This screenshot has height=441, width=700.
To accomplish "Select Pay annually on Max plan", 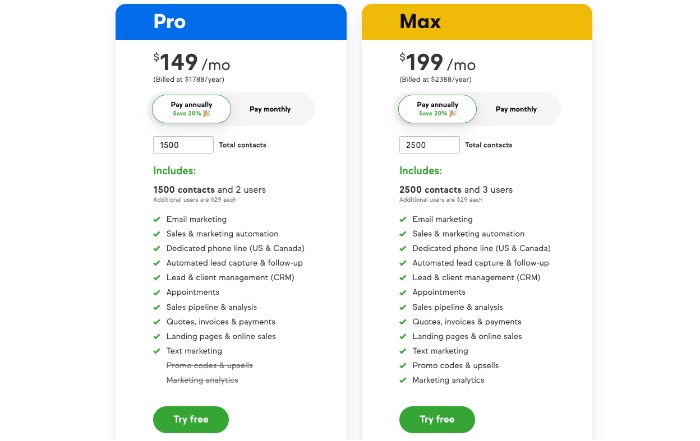I will tap(438, 109).
